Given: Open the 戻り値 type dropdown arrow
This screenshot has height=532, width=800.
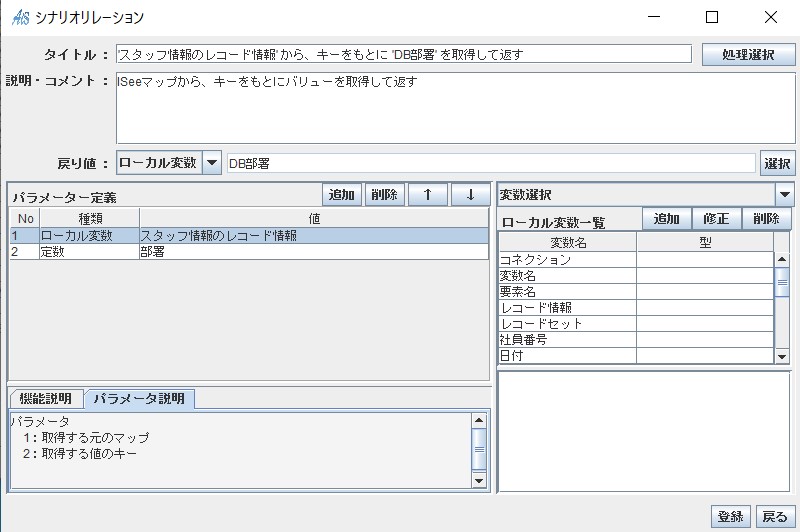Looking at the screenshot, I should (212, 163).
